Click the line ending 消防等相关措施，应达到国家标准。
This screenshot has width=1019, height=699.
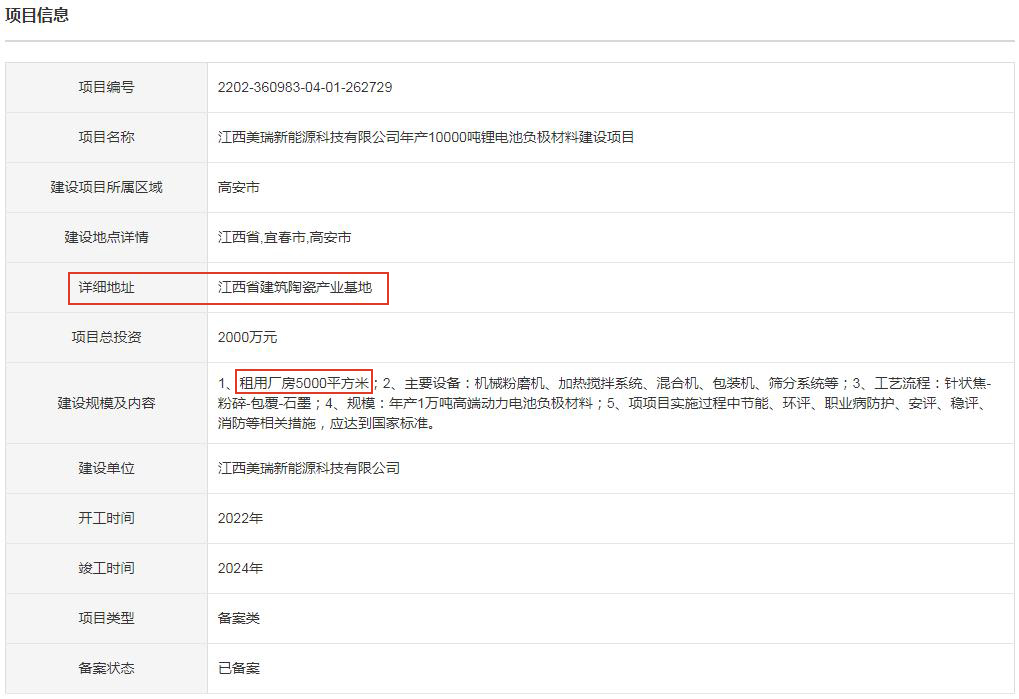(326, 424)
